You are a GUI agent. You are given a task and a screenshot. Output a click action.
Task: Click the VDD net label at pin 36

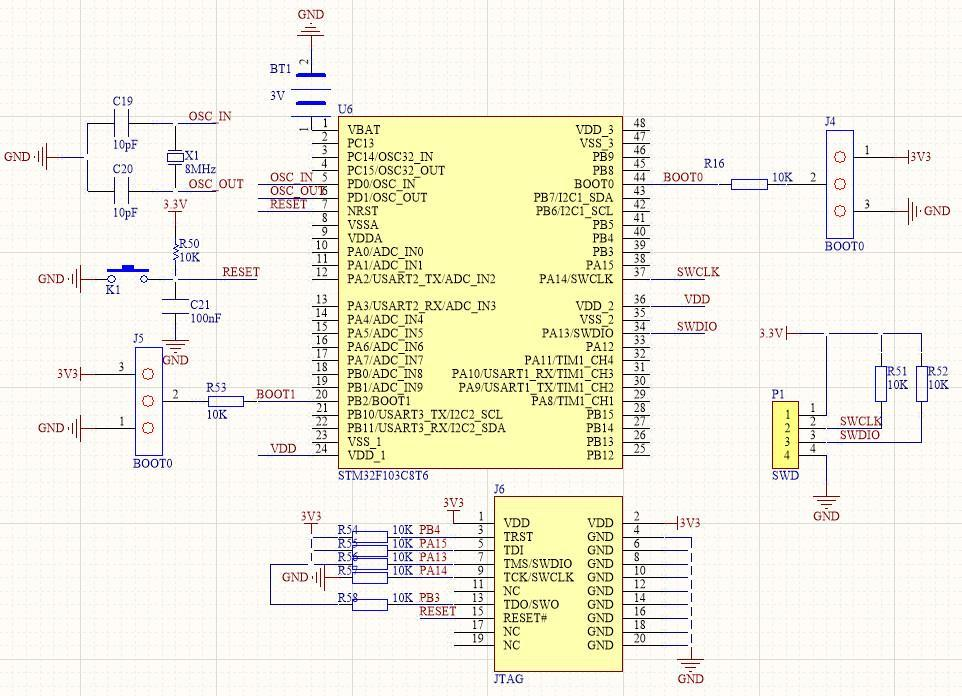[697, 299]
